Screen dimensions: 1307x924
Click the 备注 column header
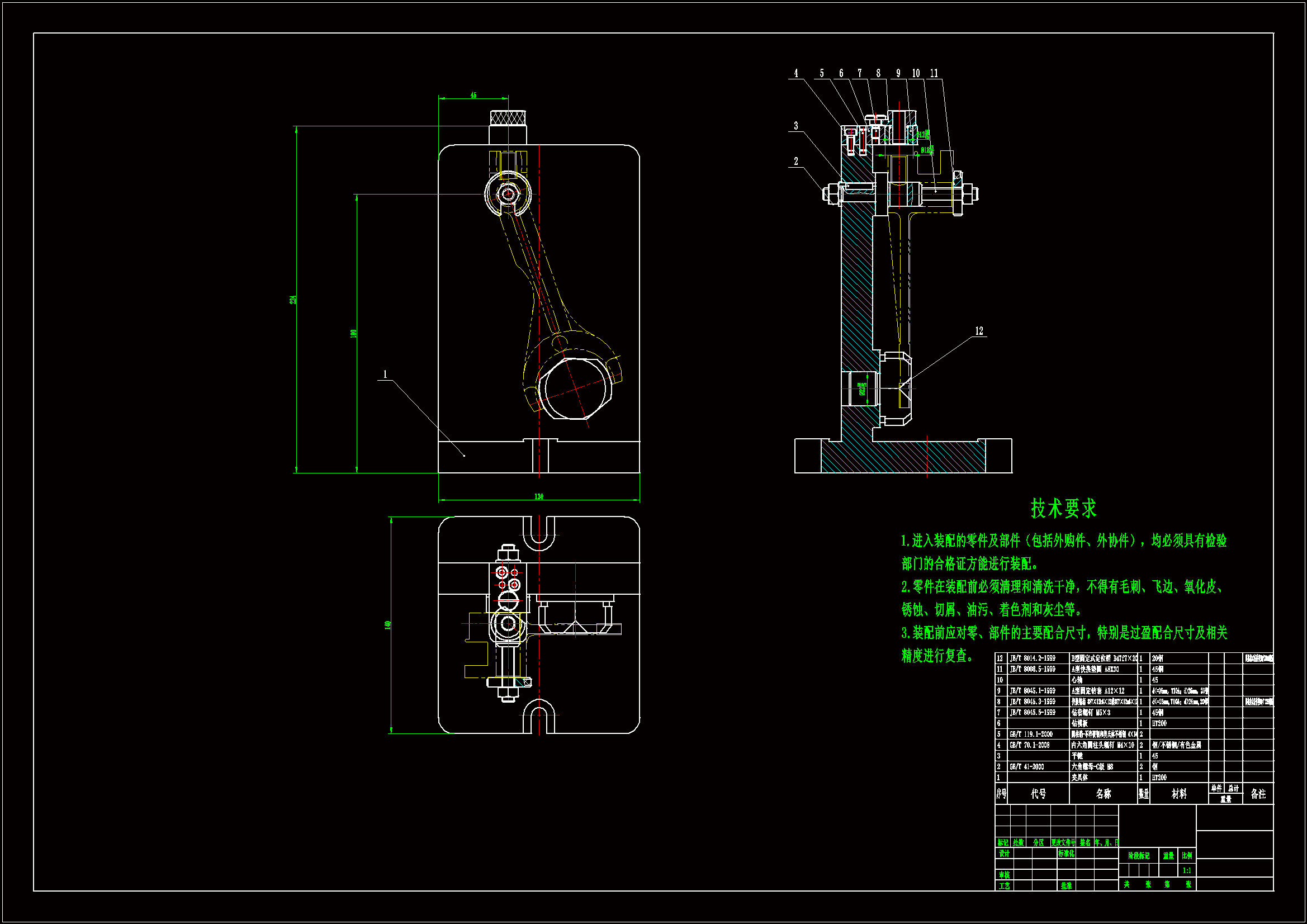(x=1258, y=794)
